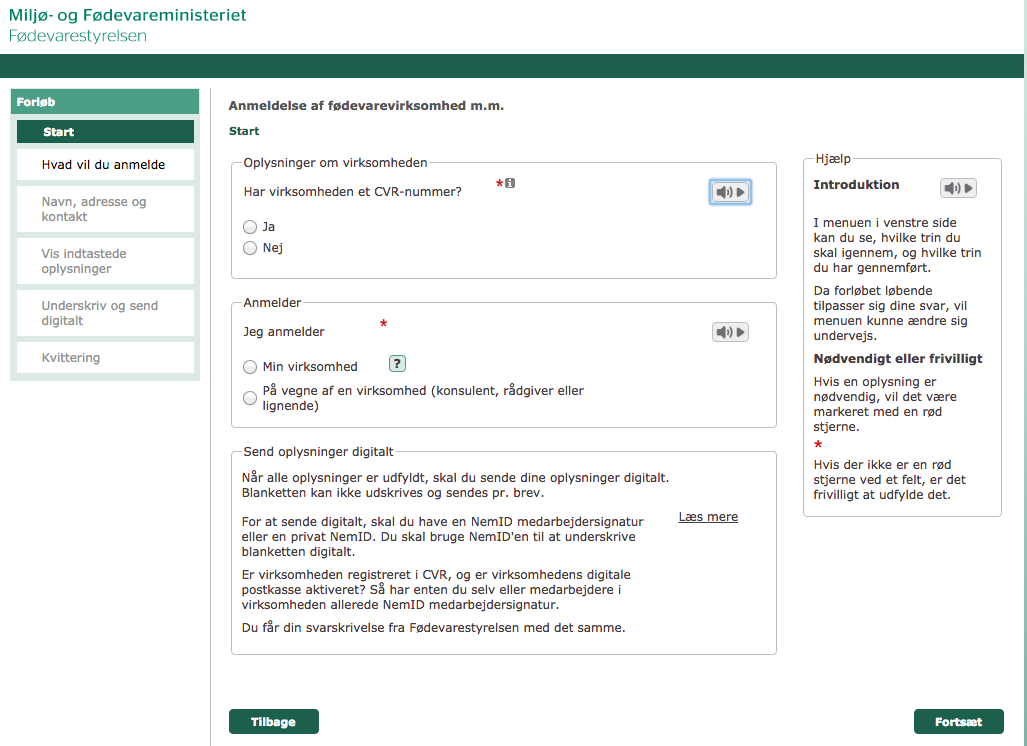Viewport: 1027px width, 746px height.
Task: Select Nej for CVR-nummer
Action: (250, 248)
